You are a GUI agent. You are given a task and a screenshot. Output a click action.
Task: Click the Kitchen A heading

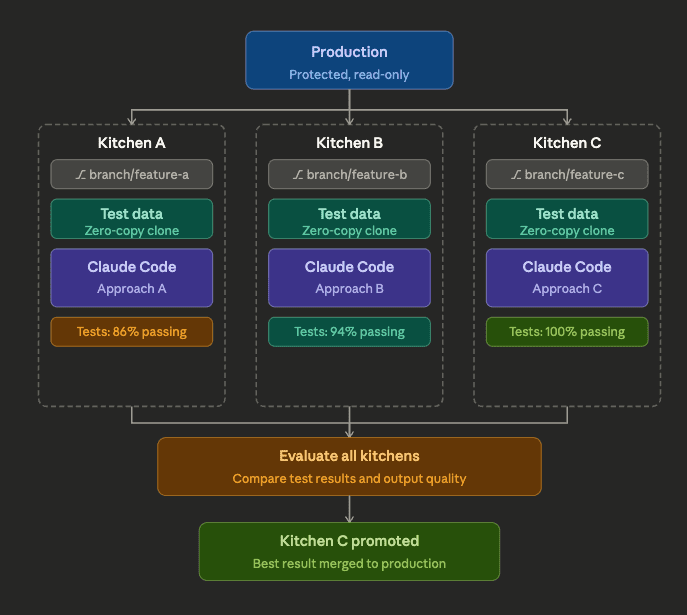click(132, 143)
